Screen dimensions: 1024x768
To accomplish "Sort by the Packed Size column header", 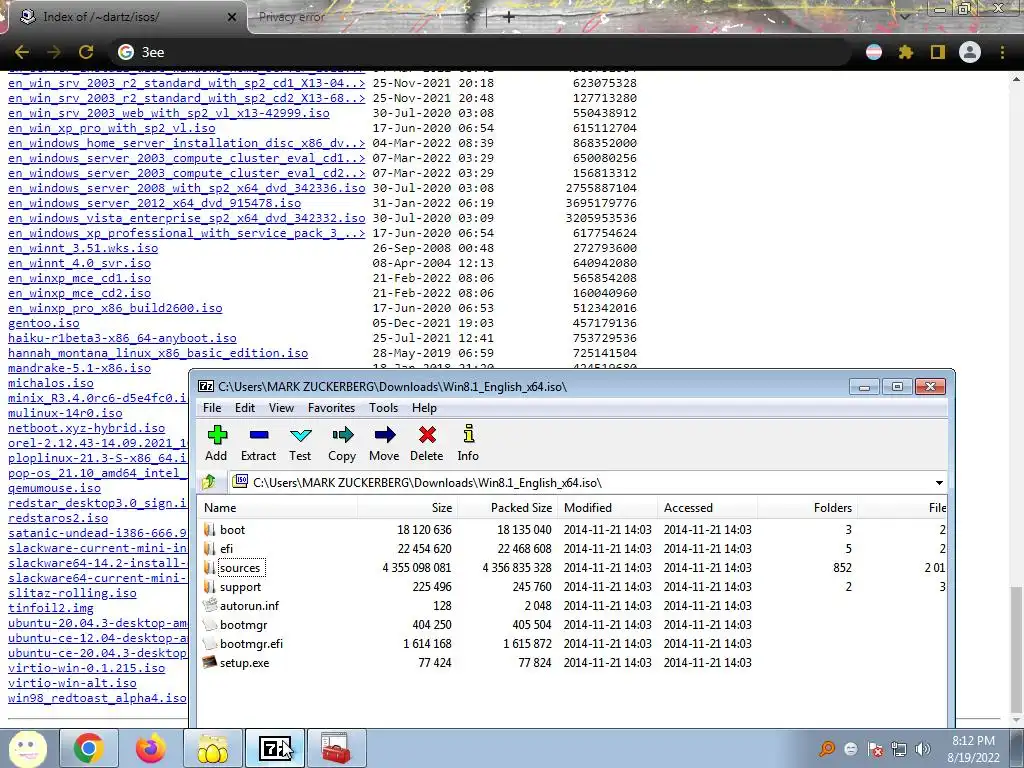I will (507, 507).
